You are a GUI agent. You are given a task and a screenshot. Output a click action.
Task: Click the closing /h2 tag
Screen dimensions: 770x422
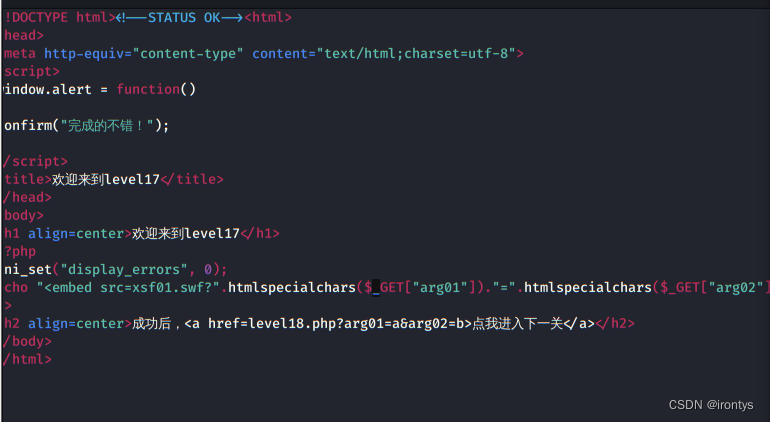[x=615, y=323]
